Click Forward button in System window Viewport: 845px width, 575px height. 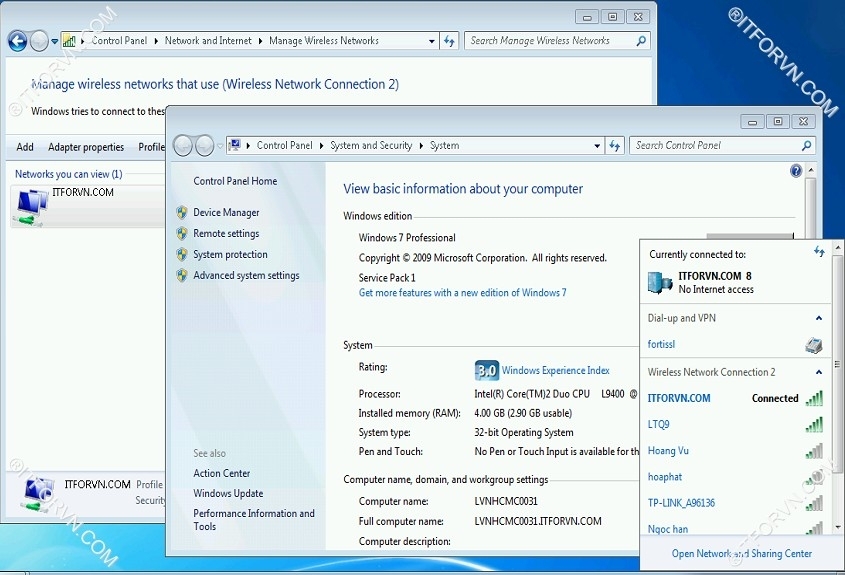point(204,146)
